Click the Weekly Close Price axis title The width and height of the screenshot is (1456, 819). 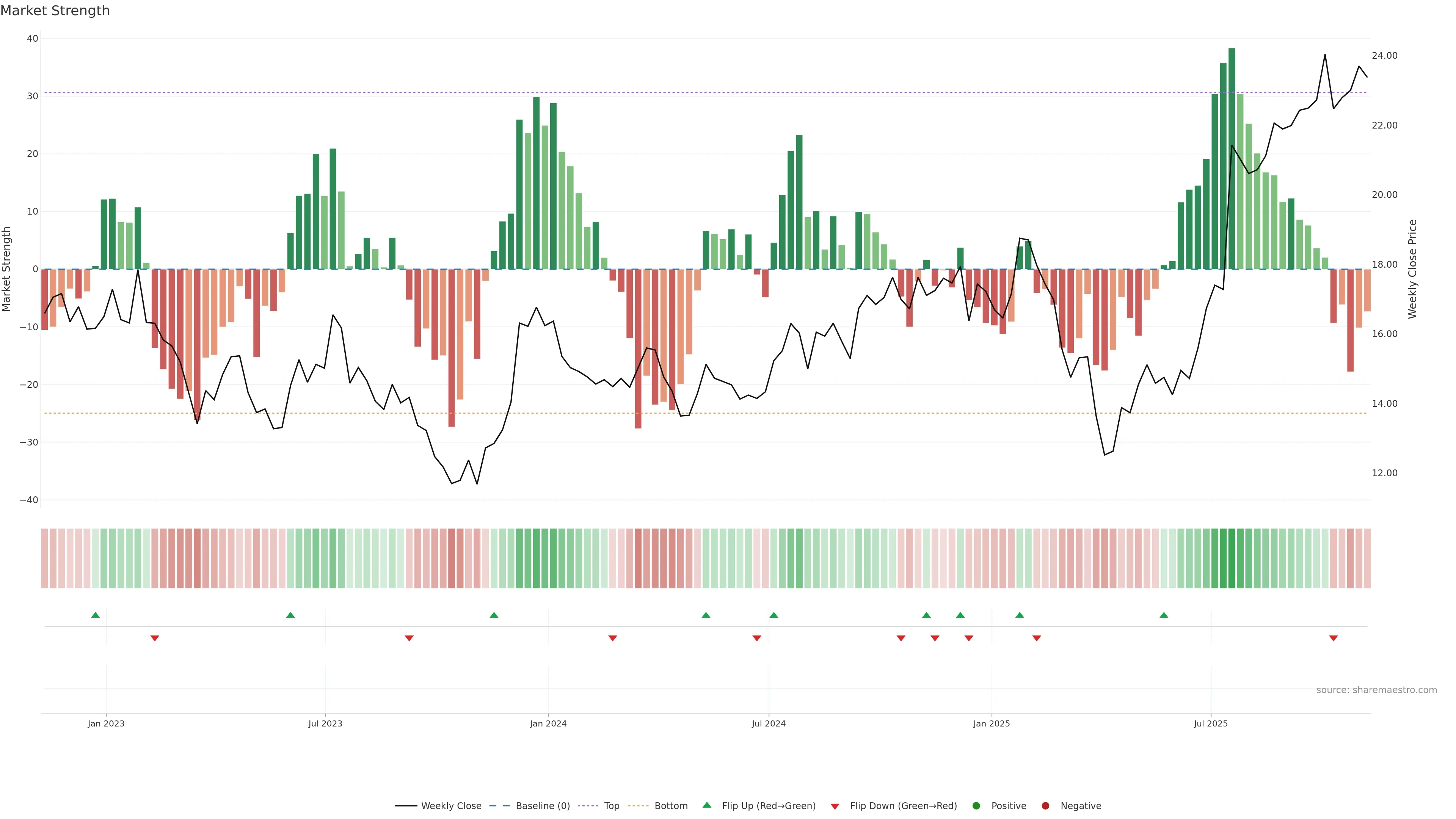pos(1412,269)
